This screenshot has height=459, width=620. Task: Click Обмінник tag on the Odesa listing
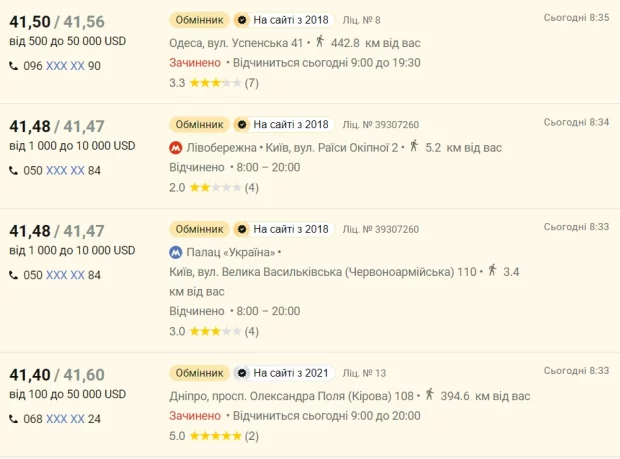pyautogui.click(x=199, y=20)
